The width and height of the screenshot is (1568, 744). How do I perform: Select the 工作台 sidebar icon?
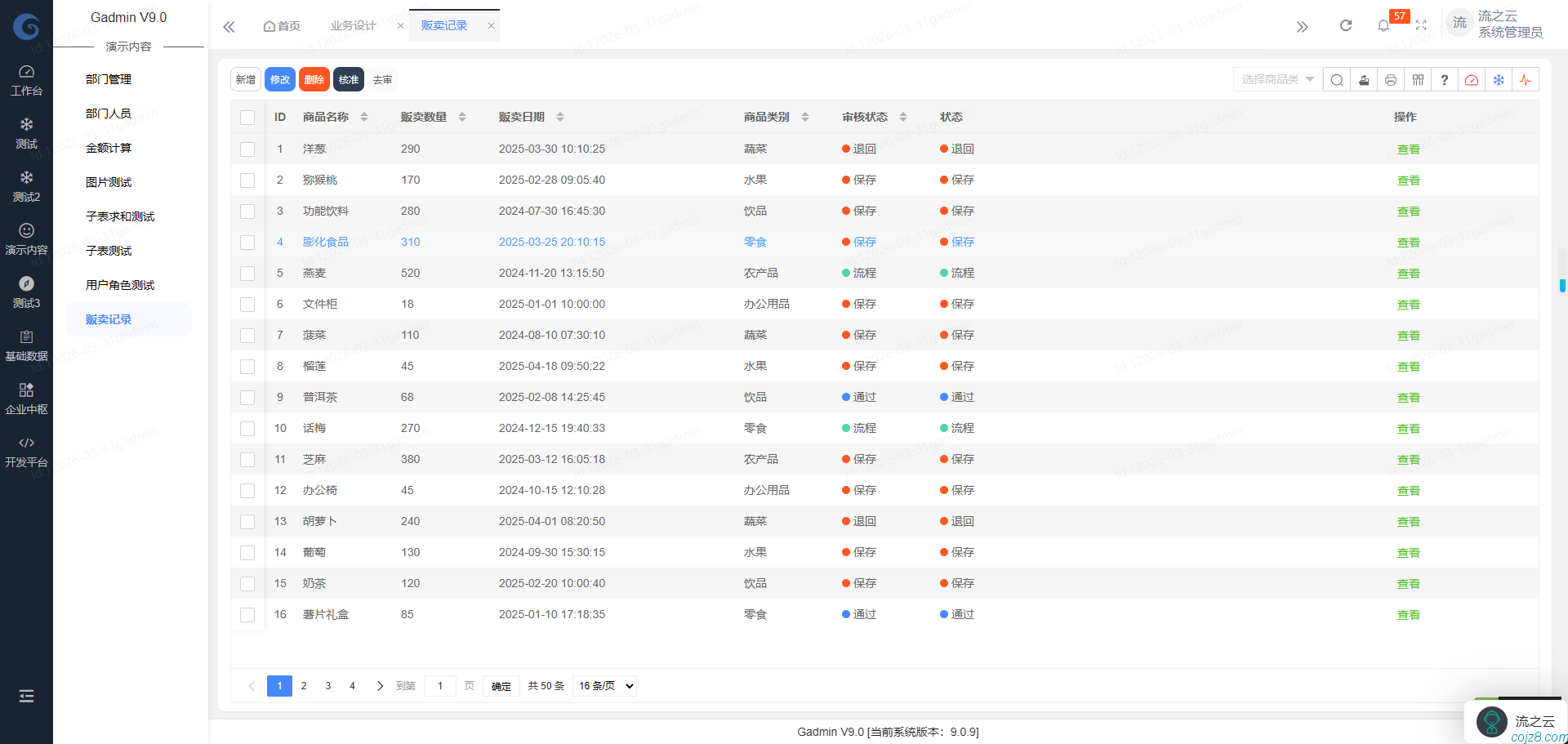click(26, 78)
